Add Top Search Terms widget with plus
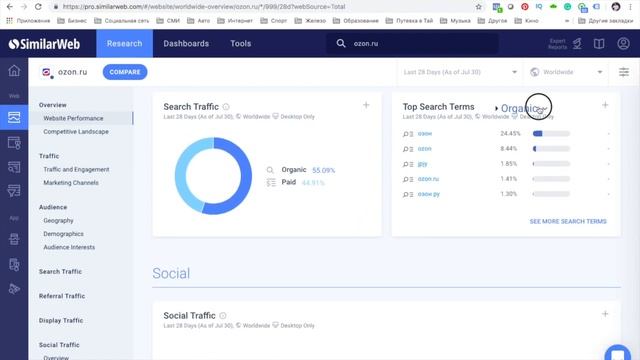This screenshot has width=640, height=360. click(x=605, y=105)
